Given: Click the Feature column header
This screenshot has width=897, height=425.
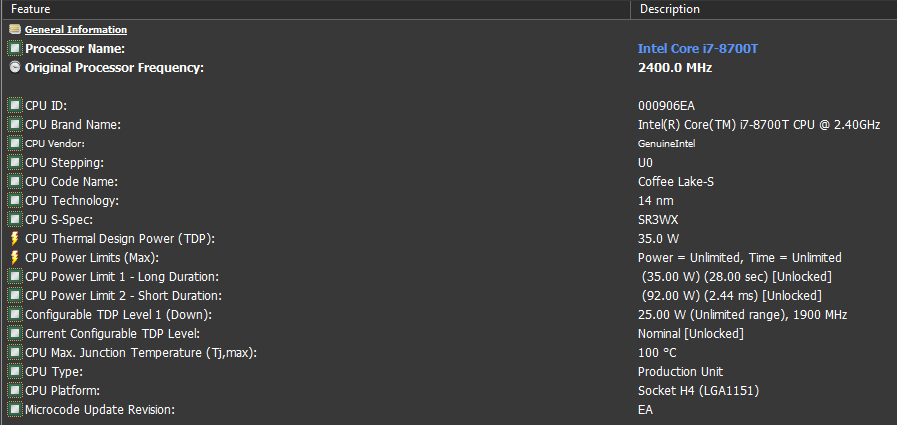Looking at the screenshot, I should click(x=30, y=9).
